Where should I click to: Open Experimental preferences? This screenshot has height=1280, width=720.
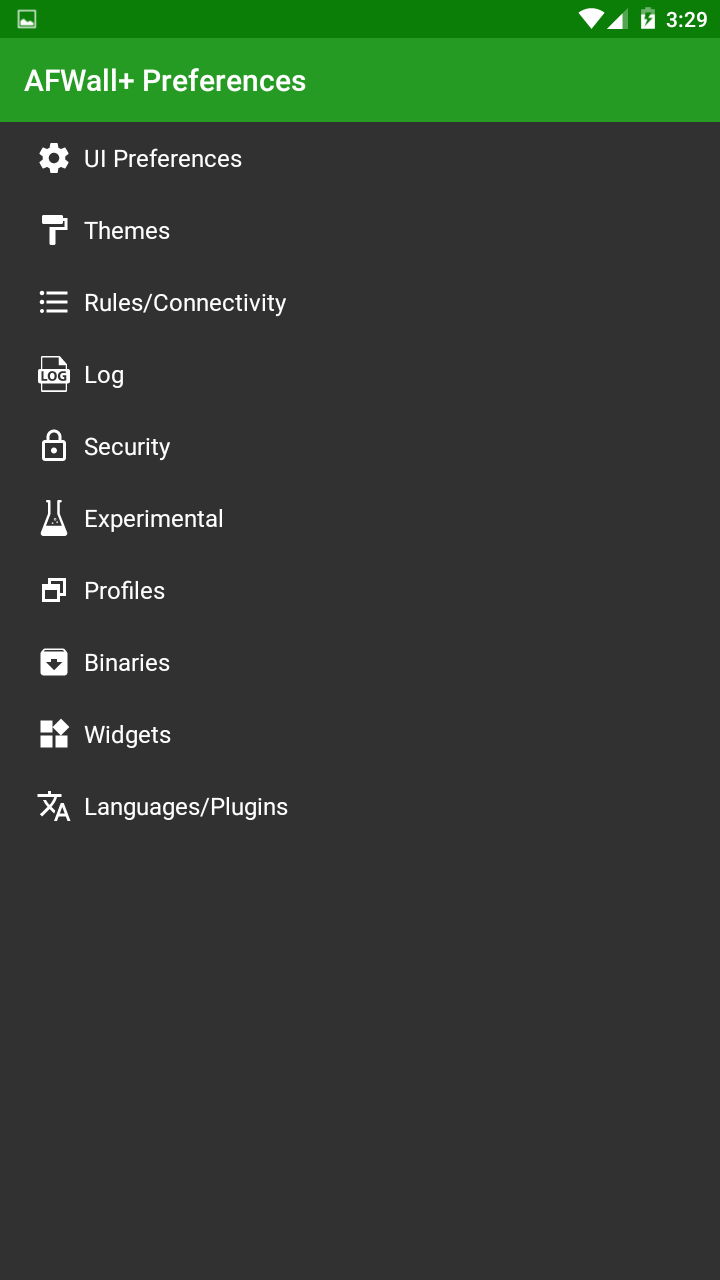click(x=154, y=519)
